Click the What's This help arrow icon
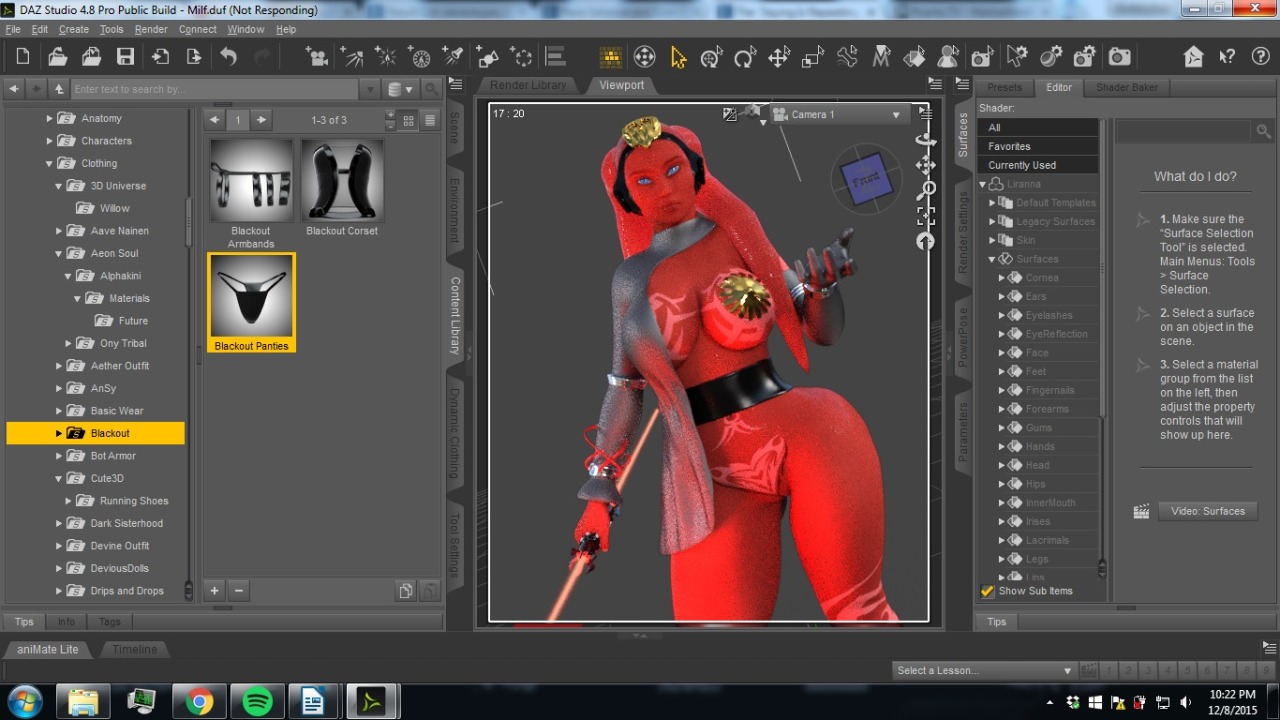Screen dimensions: 1280x720 point(1227,57)
